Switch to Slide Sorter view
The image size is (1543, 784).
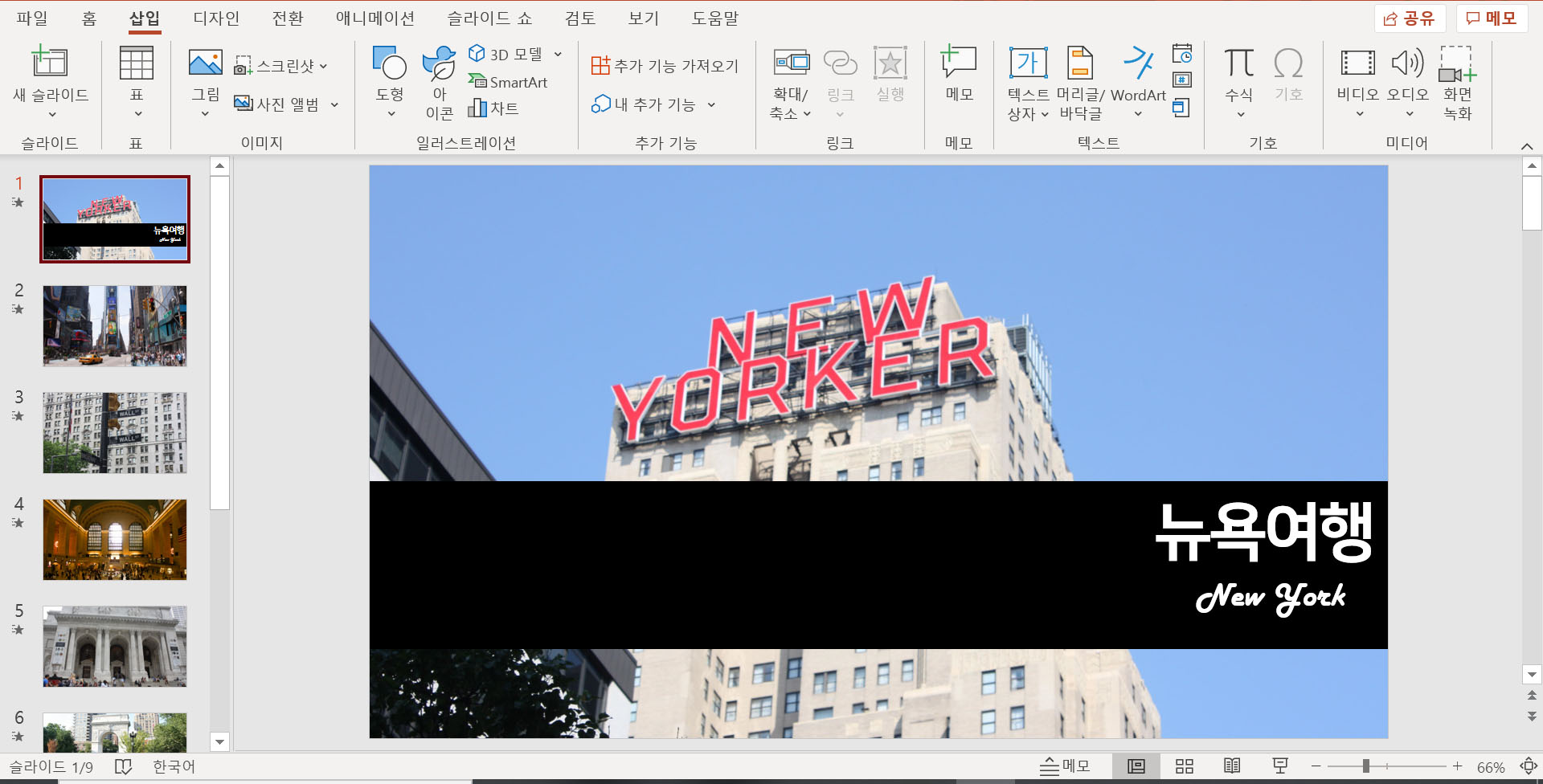click(x=1185, y=766)
